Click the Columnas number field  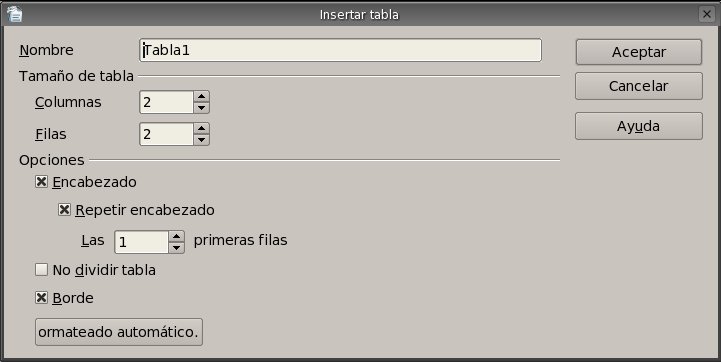pos(166,102)
